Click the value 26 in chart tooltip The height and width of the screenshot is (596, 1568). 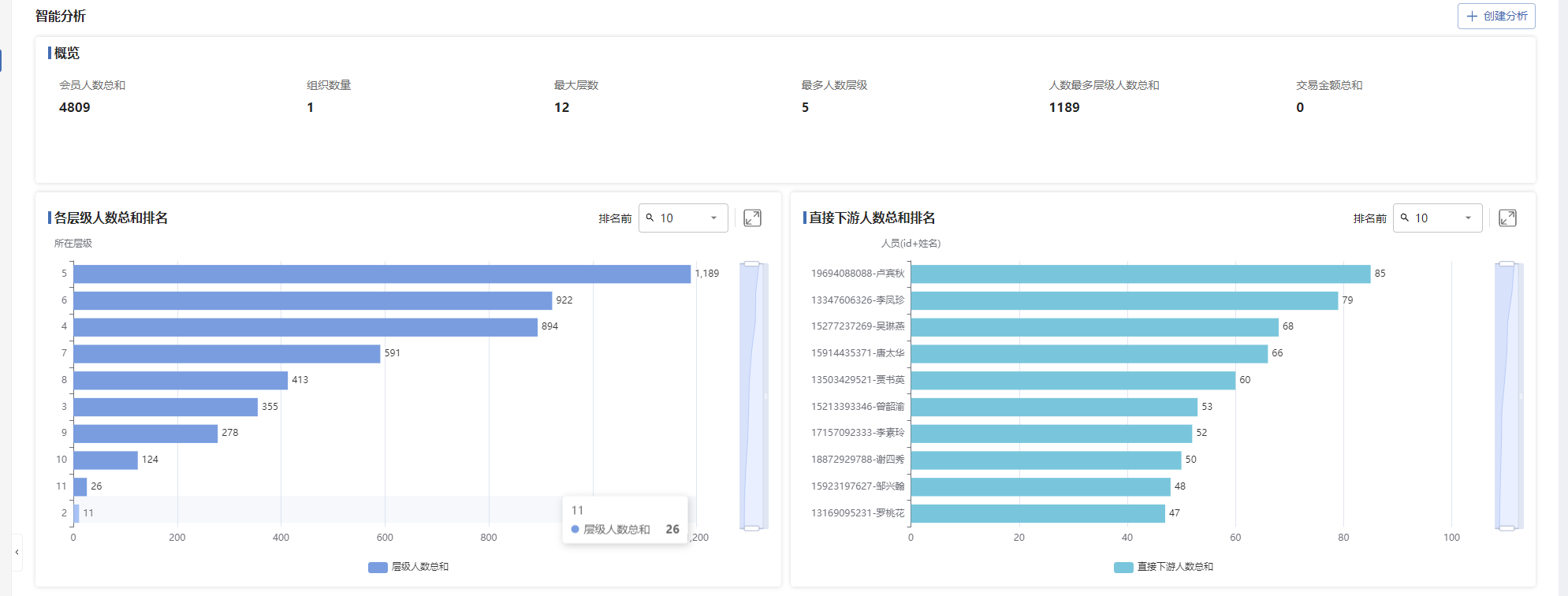tap(672, 529)
